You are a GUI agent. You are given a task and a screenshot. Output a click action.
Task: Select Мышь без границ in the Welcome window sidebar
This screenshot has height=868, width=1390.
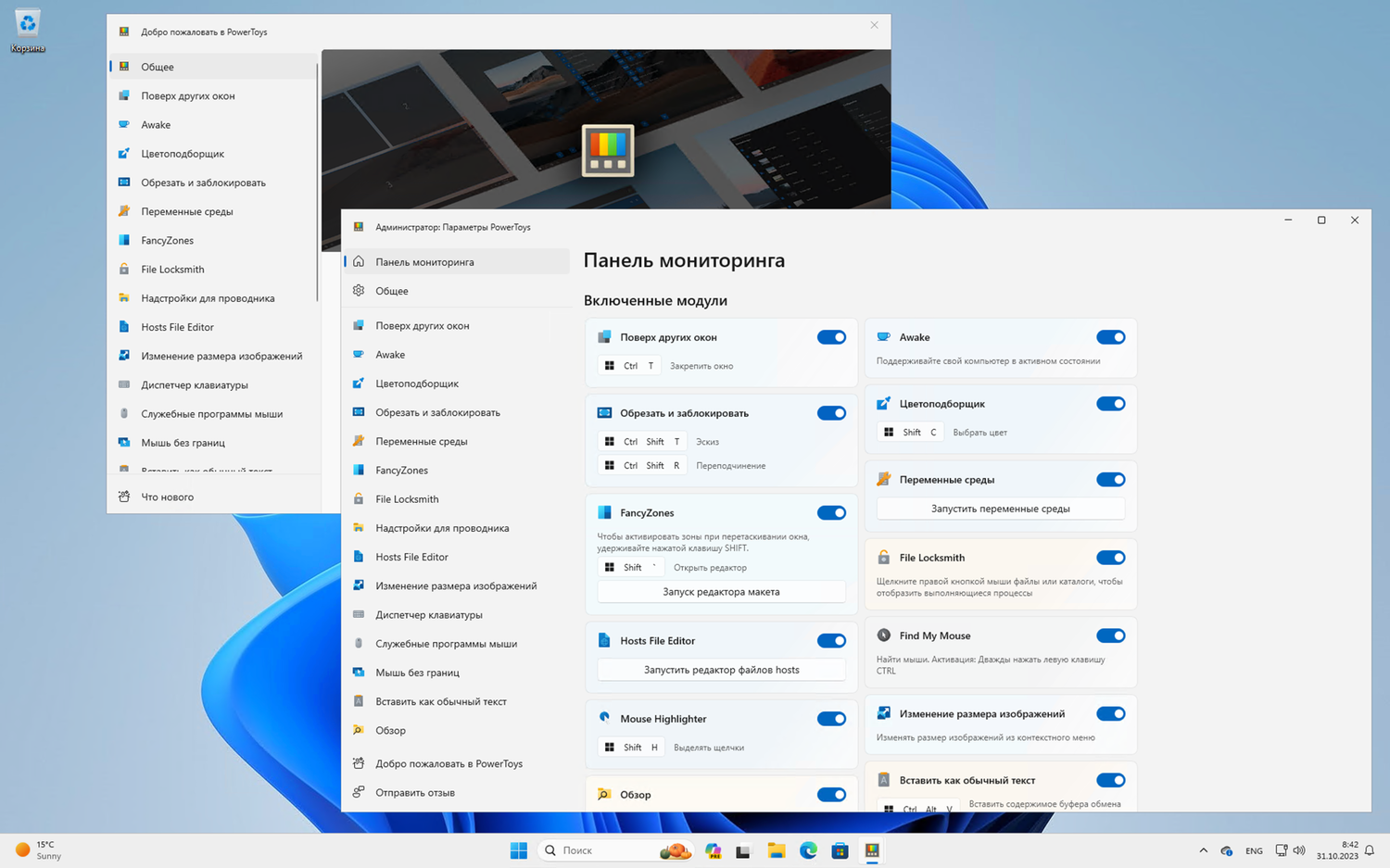[213, 442]
